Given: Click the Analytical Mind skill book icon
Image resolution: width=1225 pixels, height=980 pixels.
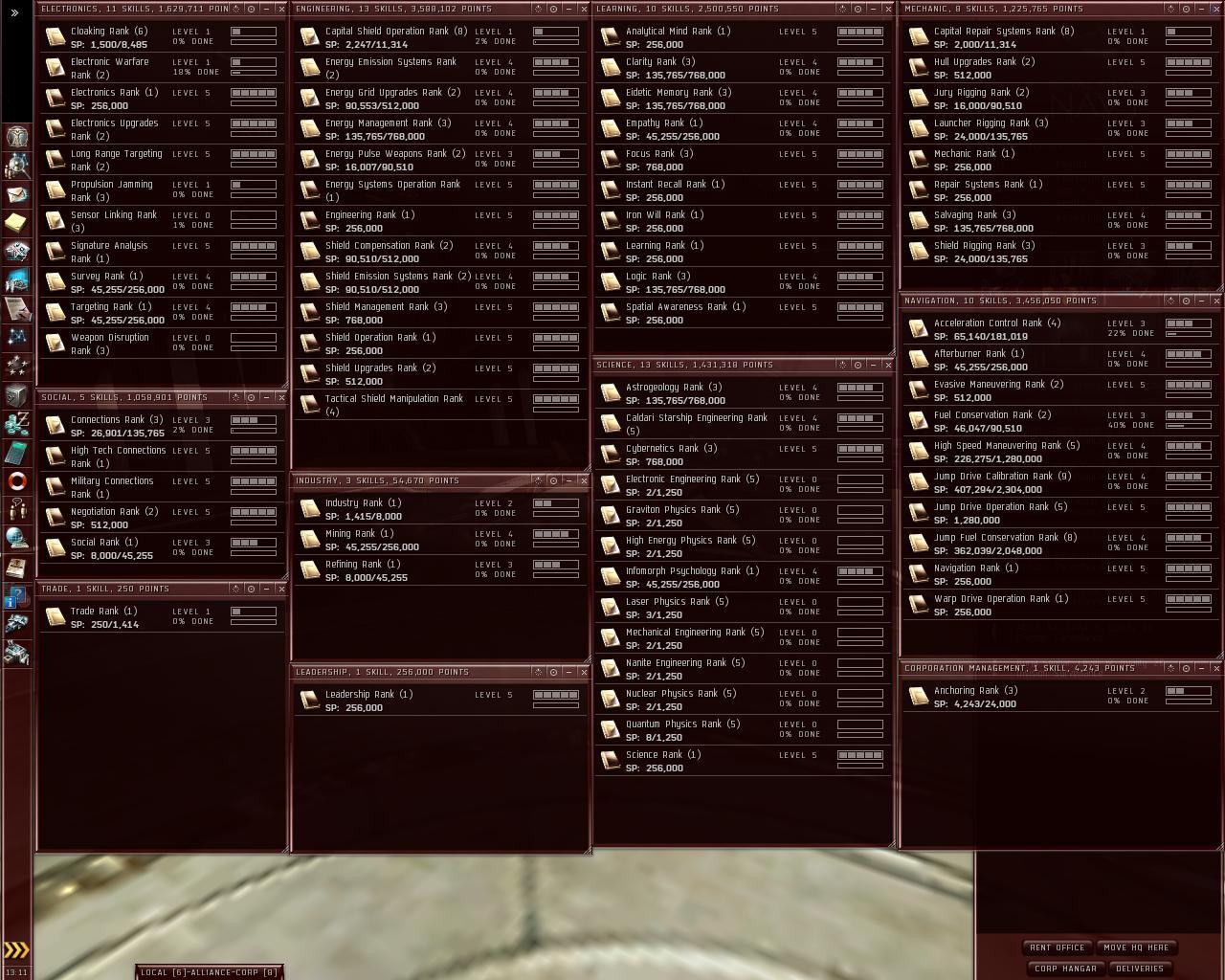Looking at the screenshot, I should 610,37.
